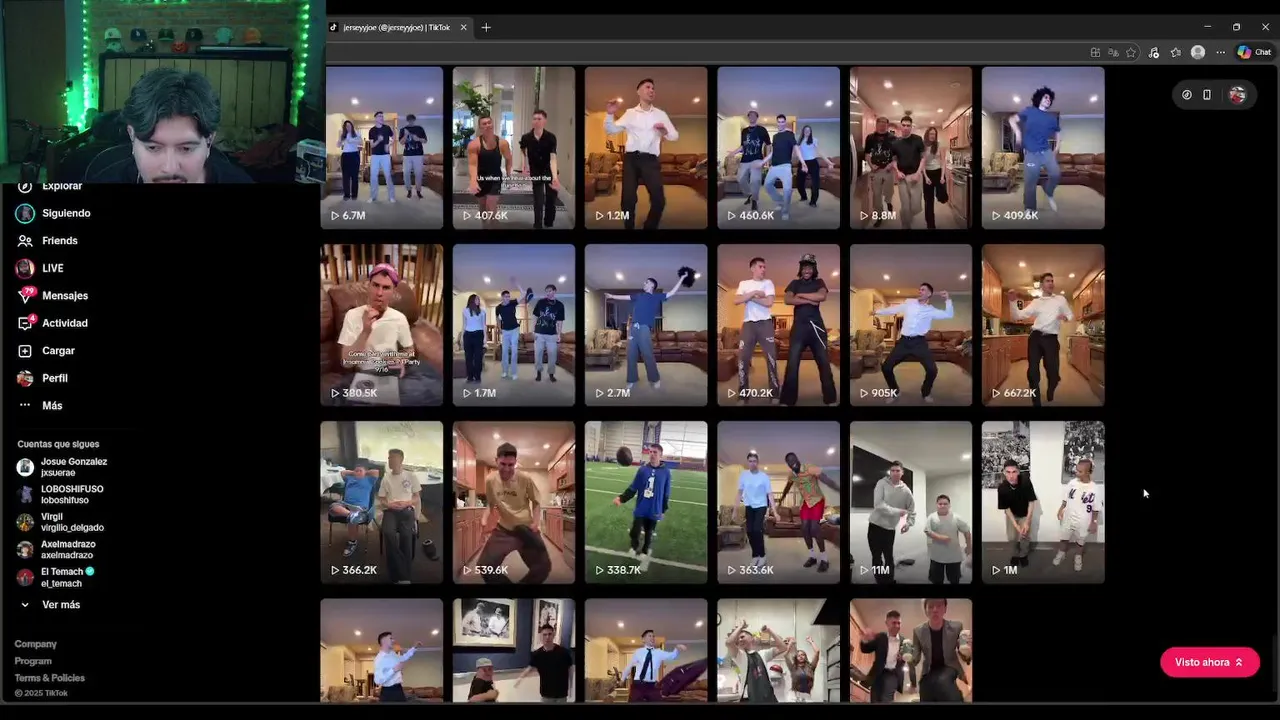This screenshot has width=1280, height=720.
Task: Open the profile avatar in top pill
Action: (x=1237, y=95)
